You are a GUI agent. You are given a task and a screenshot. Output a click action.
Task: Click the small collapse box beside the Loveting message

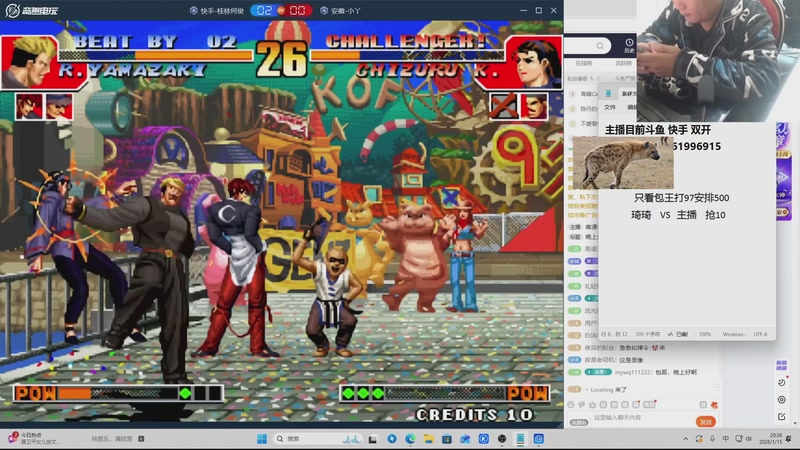[716, 388]
